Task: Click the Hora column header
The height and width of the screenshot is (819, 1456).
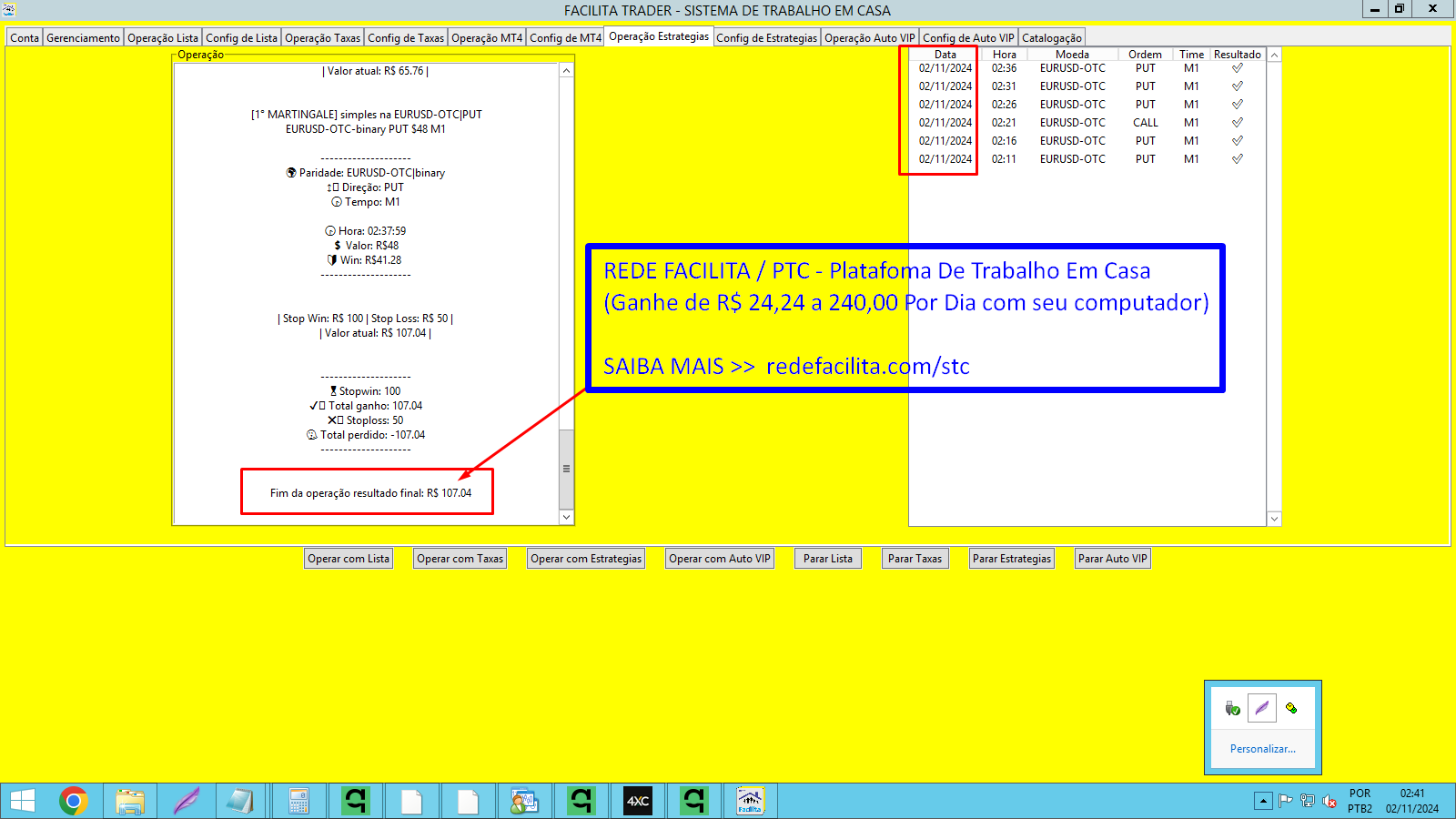Action: tap(1005, 55)
